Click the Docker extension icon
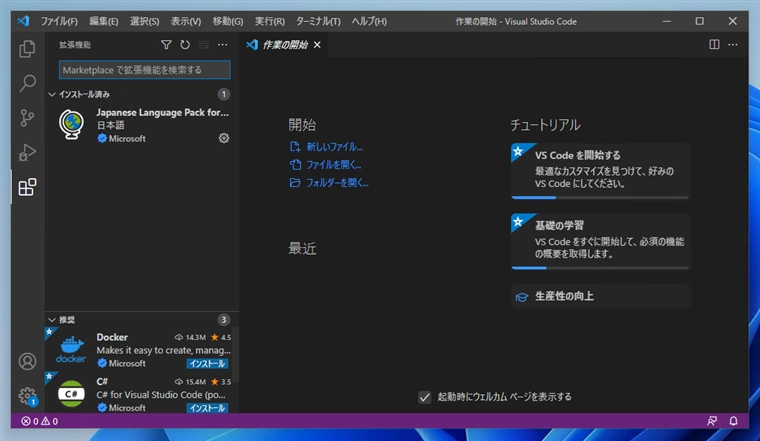The width and height of the screenshot is (760, 441). [71, 350]
